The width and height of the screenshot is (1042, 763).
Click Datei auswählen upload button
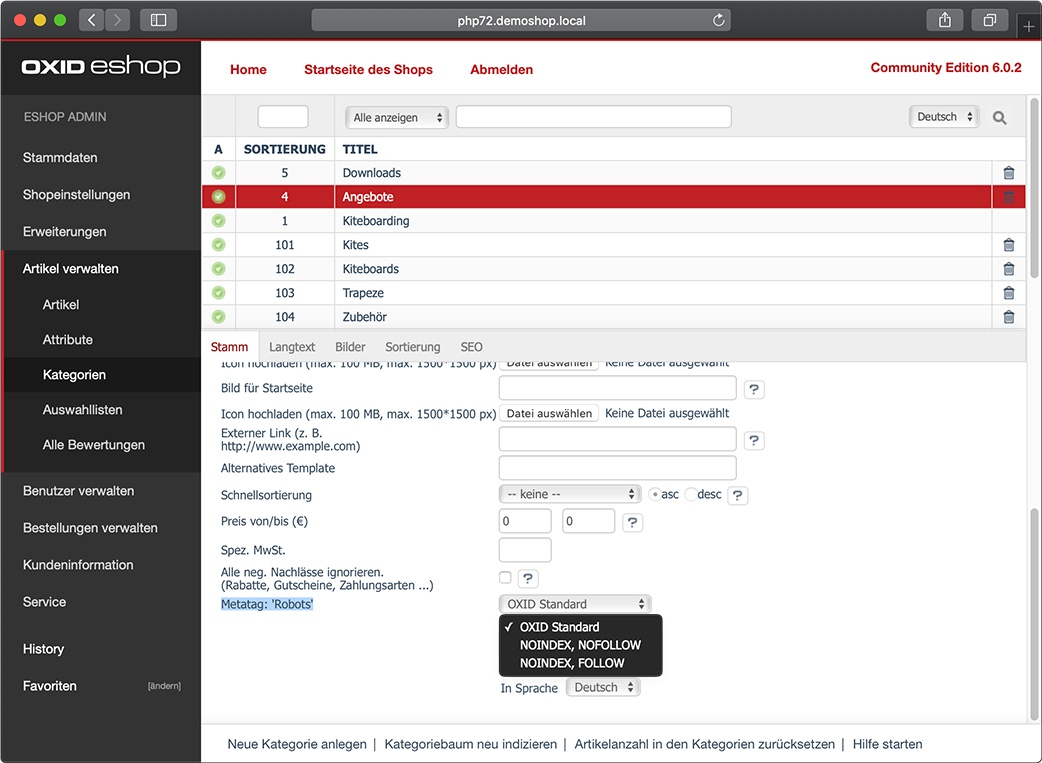tap(549, 413)
